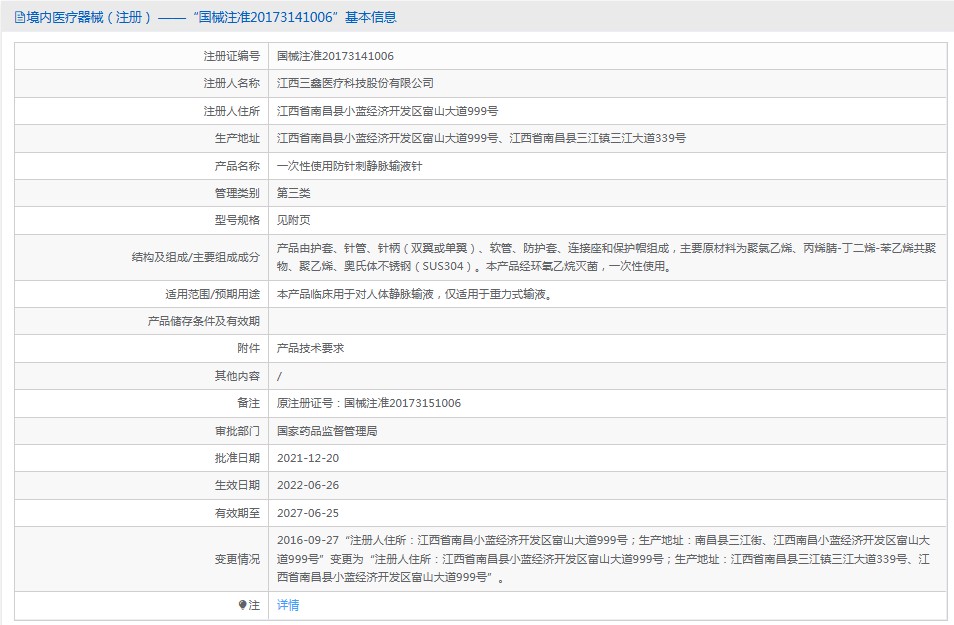Click the 见附页 model specification value
The image size is (954, 625).
pyautogui.click(x=294, y=220)
